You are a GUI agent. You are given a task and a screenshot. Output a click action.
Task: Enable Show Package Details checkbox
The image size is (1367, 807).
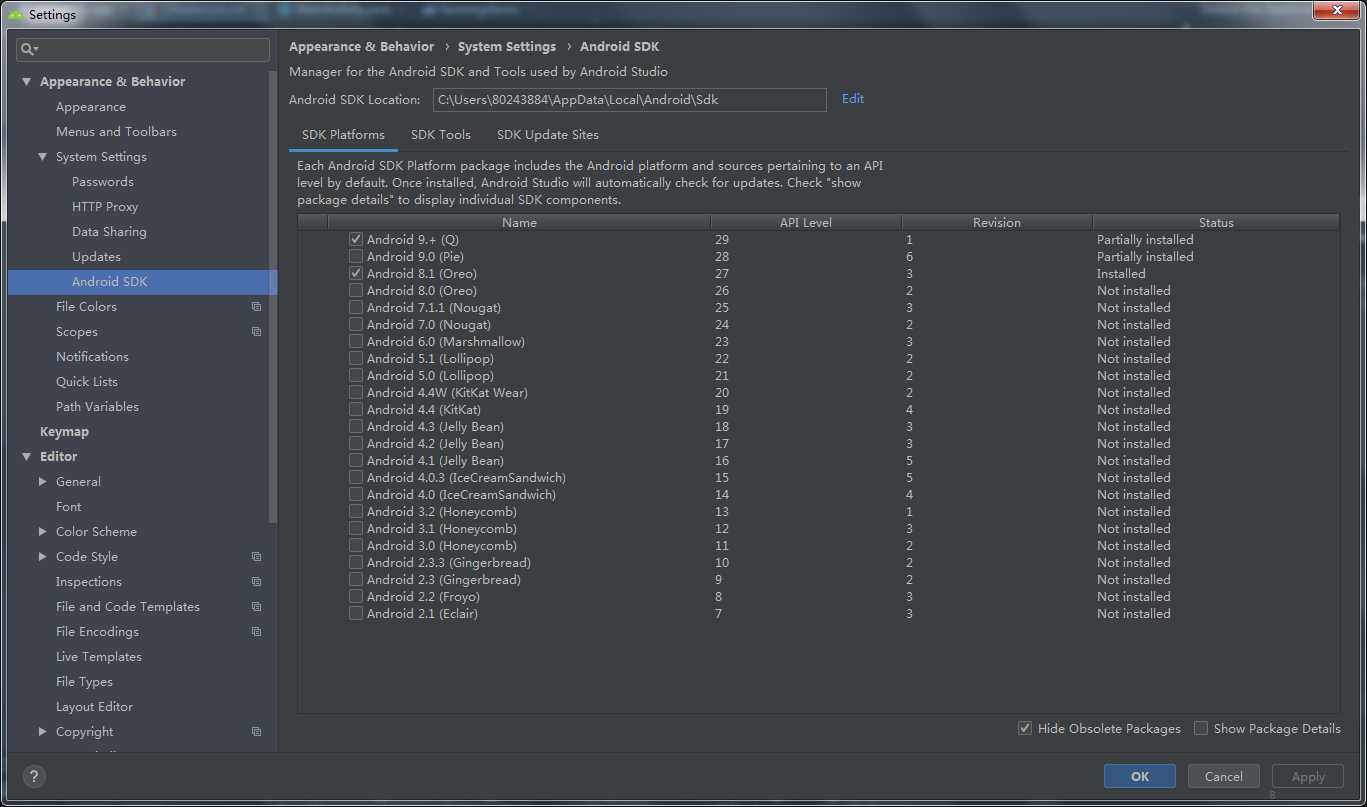1201,728
